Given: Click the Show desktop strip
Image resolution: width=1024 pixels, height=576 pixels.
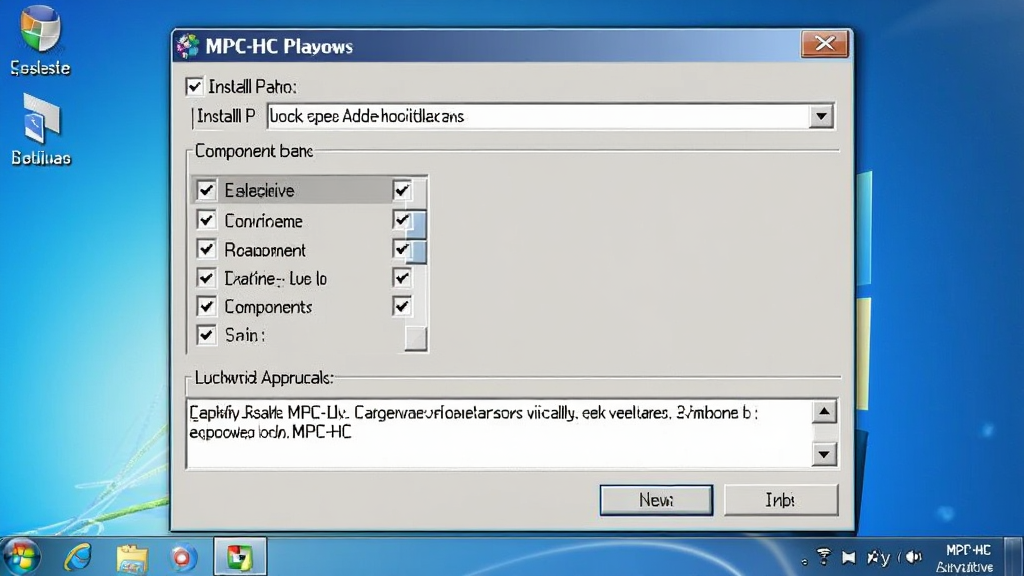Looking at the screenshot, I should [1014, 557].
